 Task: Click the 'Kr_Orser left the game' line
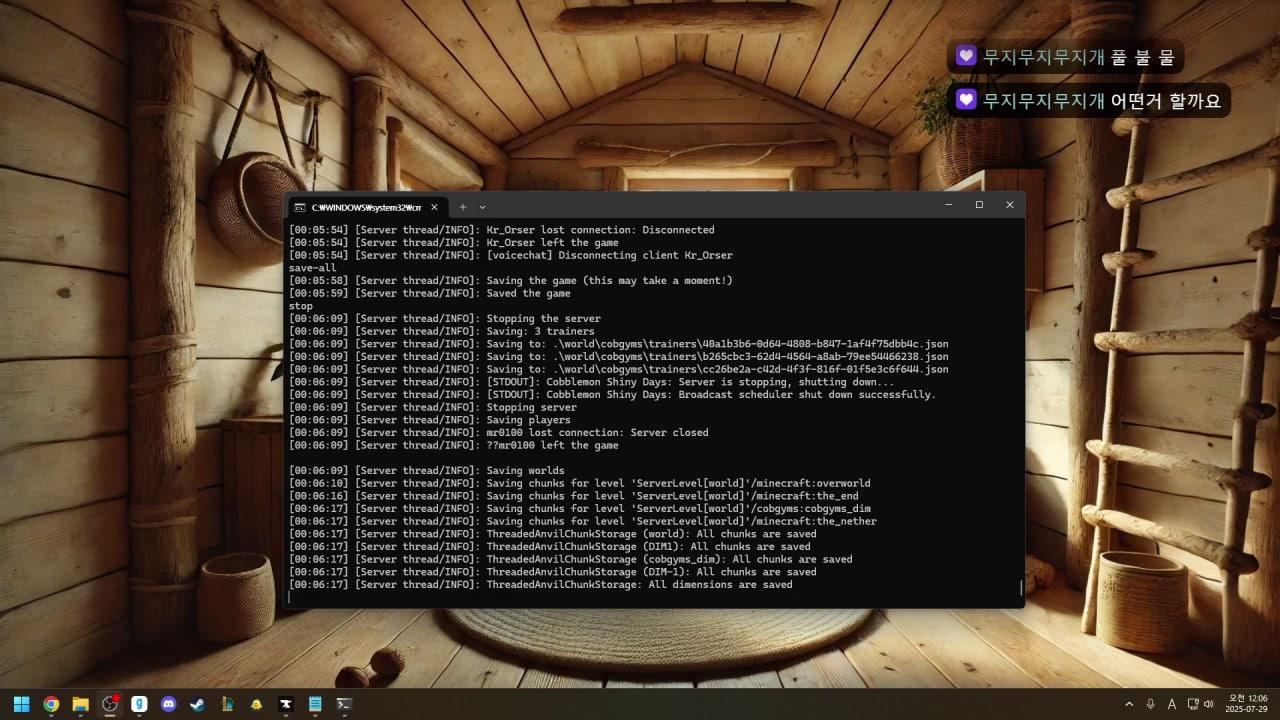[x=454, y=242]
